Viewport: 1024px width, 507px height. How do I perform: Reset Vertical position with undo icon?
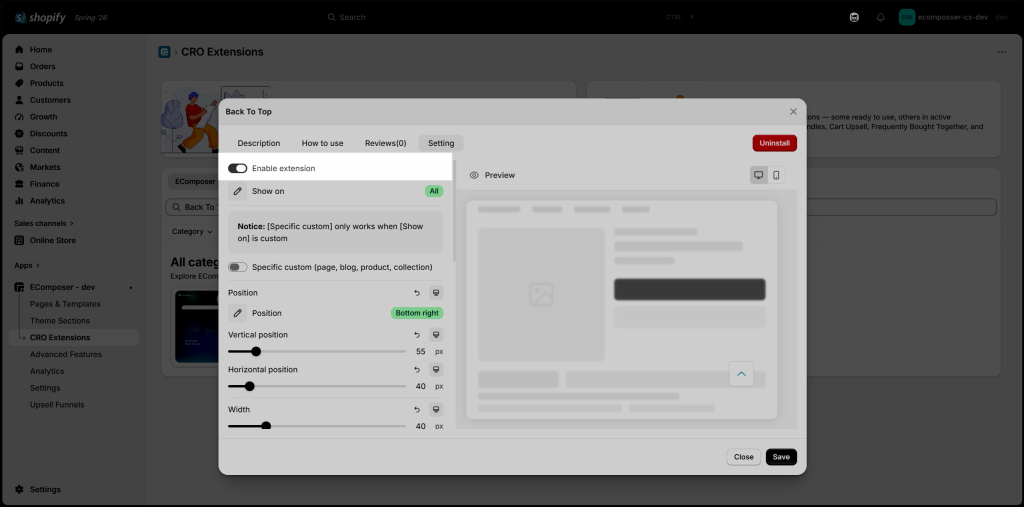click(x=417, y=335)
